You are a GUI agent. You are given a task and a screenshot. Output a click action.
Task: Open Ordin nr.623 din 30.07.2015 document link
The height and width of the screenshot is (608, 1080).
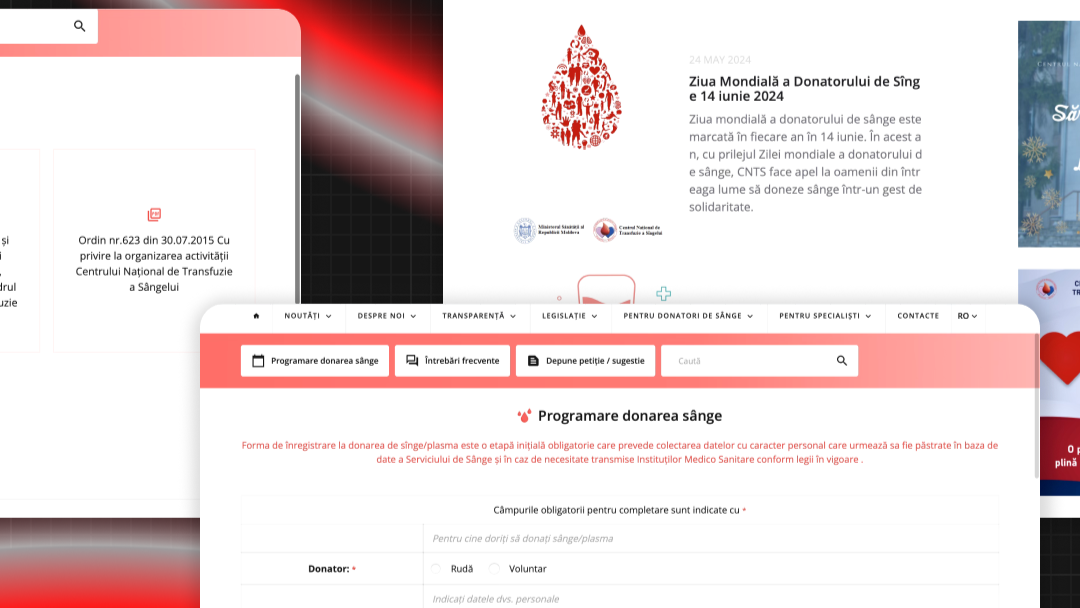click(154, 264)
